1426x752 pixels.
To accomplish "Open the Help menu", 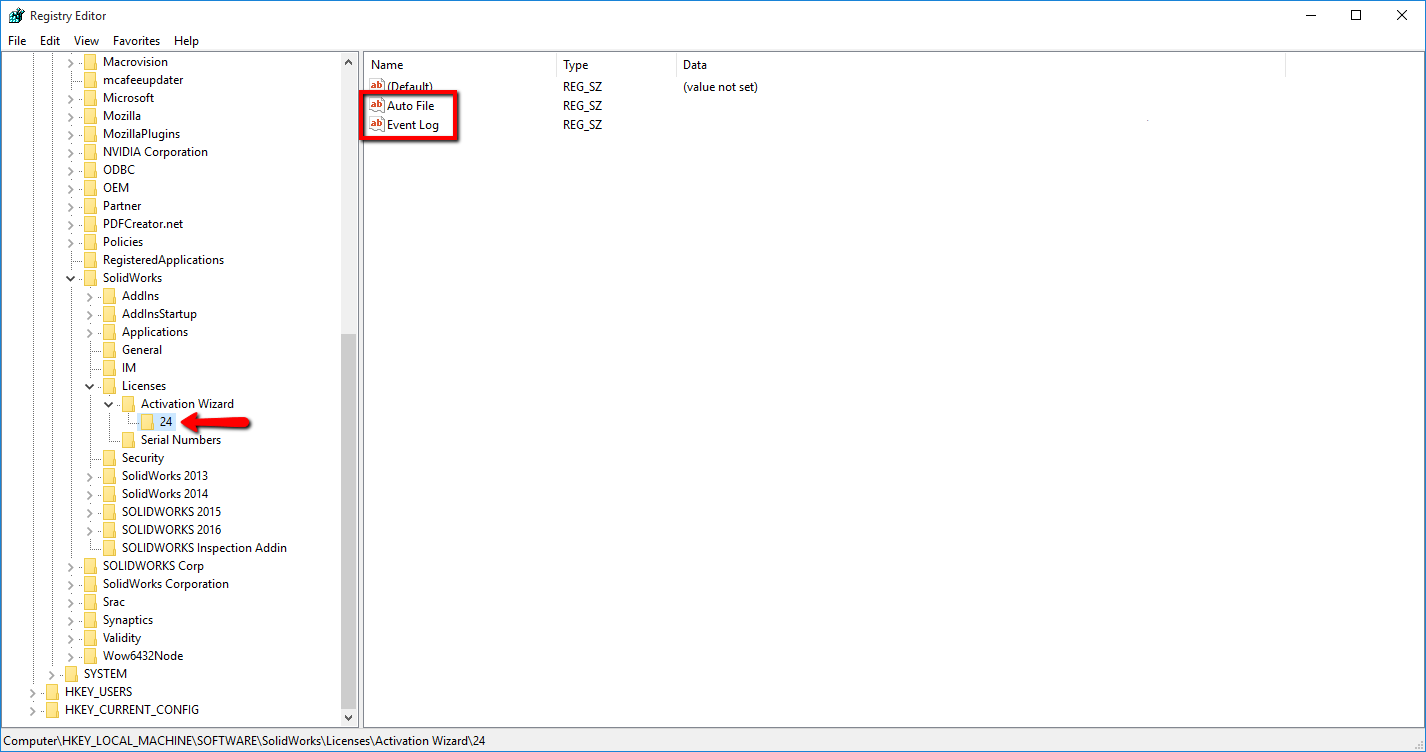I will click(186, 41).
